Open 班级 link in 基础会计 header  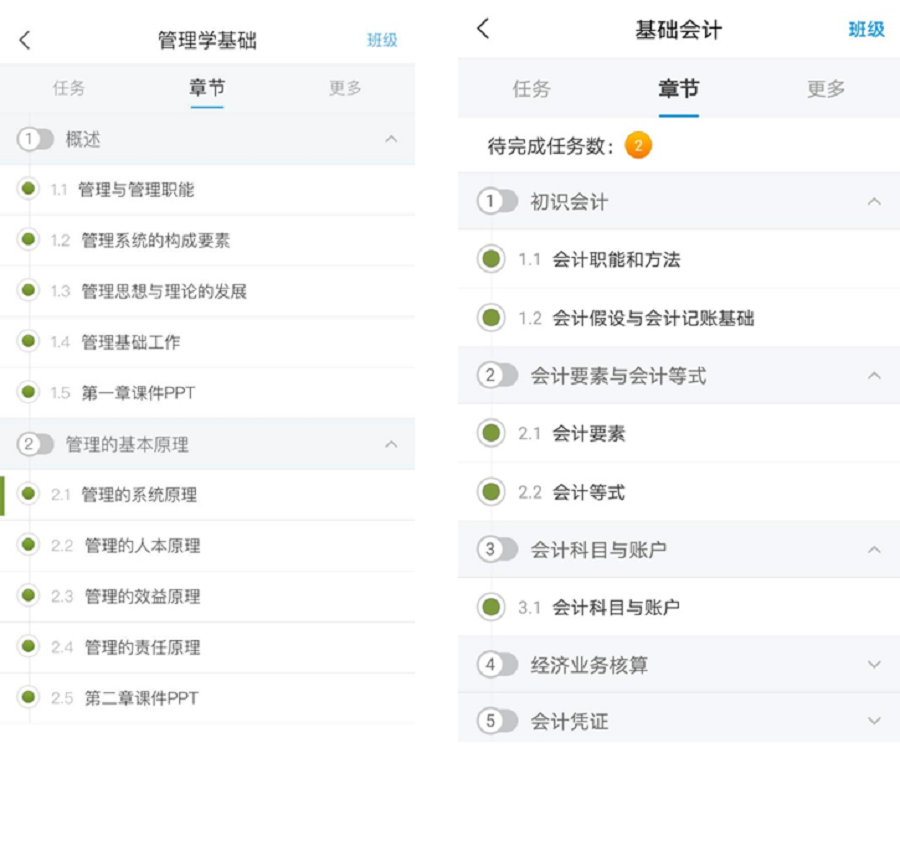coord(866,29)
